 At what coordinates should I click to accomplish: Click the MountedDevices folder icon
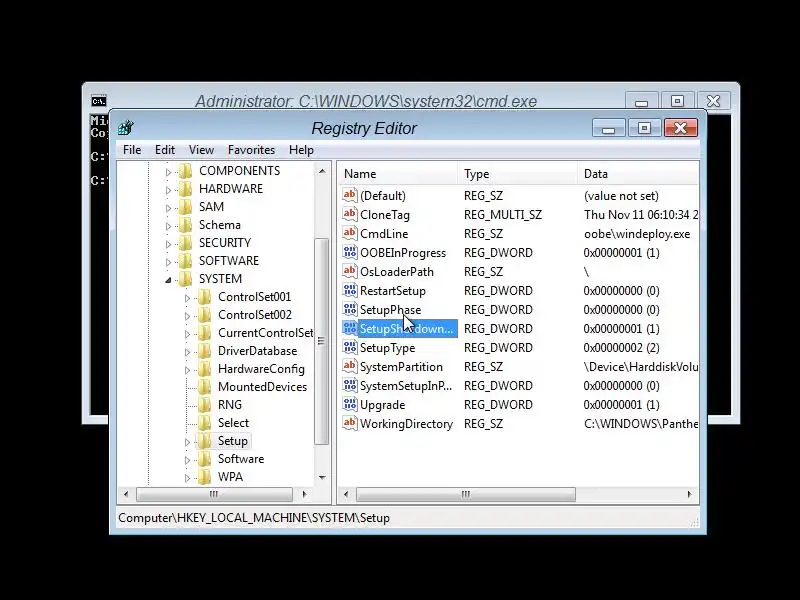click(205, 387)
